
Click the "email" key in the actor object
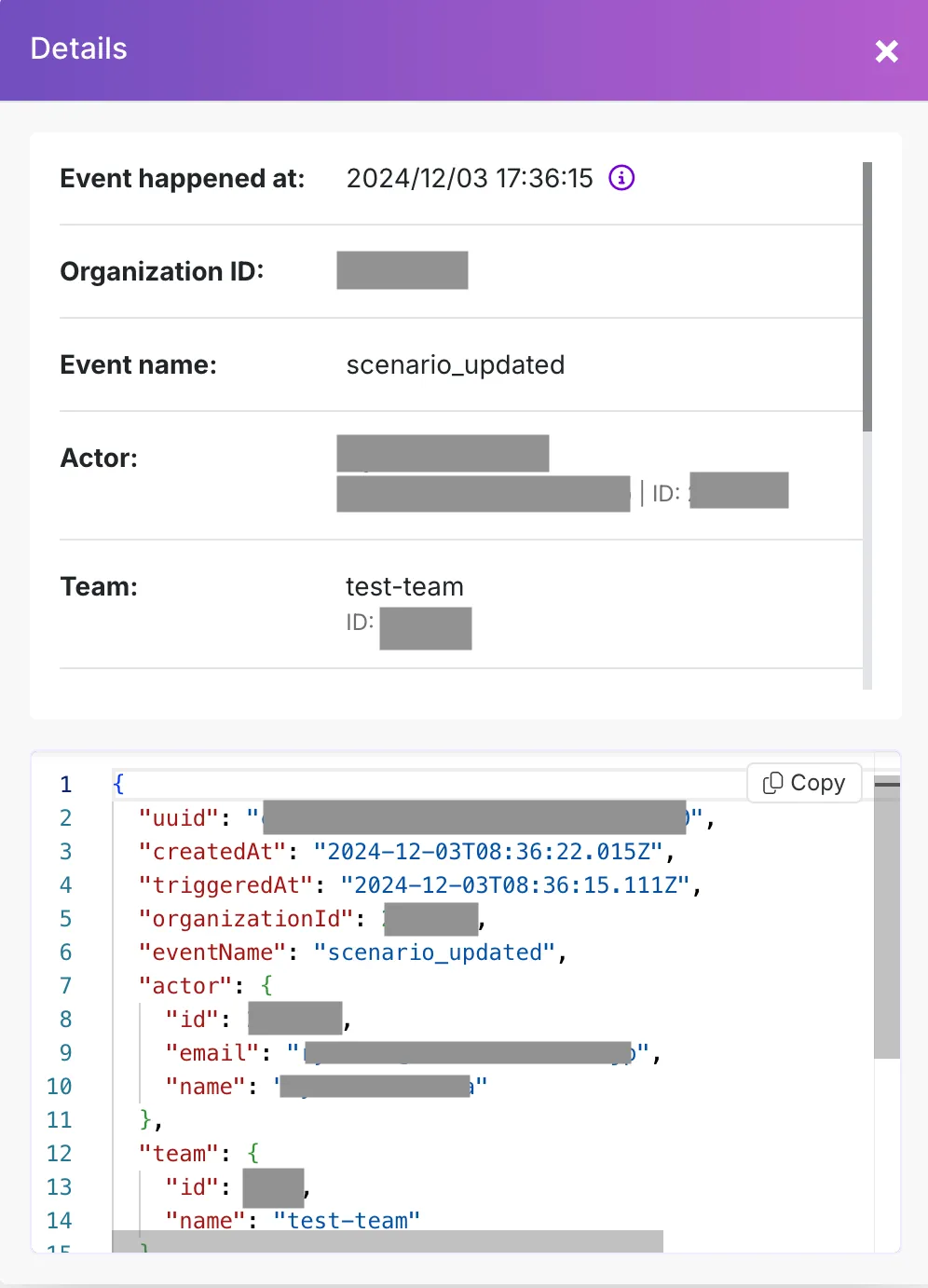click(212, 1053)
